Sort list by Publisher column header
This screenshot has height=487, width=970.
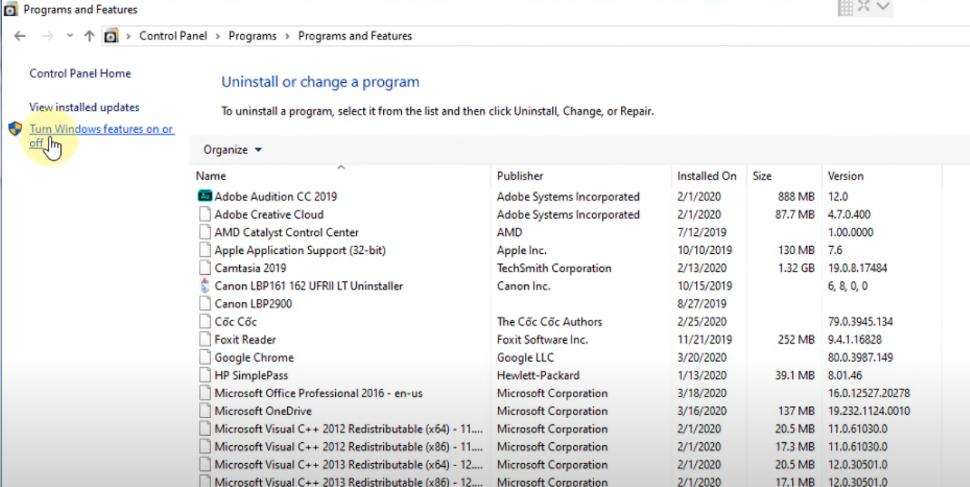[520, 176]
